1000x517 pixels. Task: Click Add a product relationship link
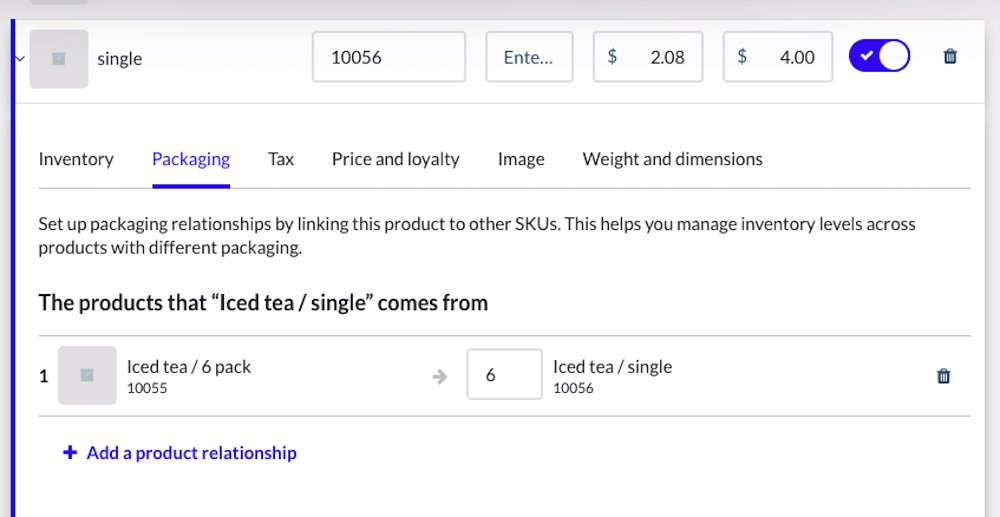click(x=191, y=453)
